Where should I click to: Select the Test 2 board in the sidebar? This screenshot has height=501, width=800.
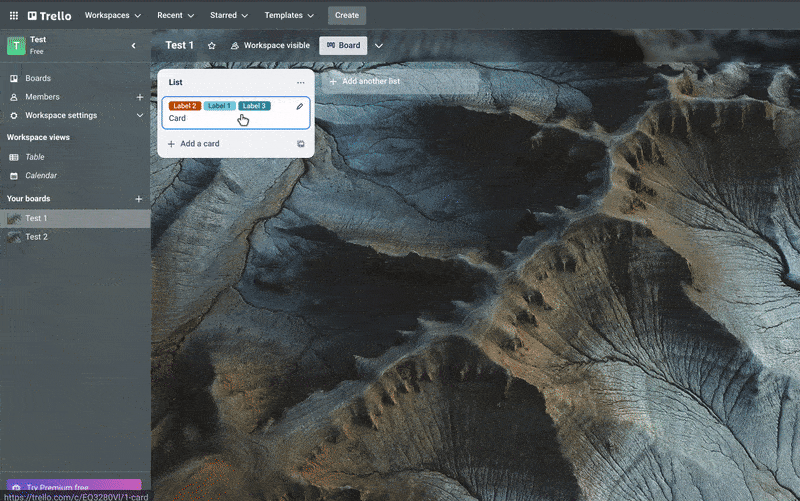(75, 237)
